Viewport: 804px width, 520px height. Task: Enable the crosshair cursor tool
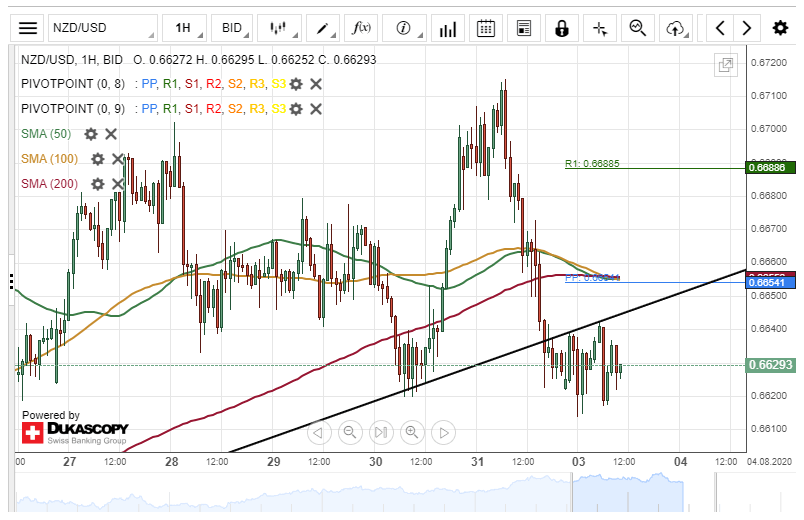click(600, 28)
